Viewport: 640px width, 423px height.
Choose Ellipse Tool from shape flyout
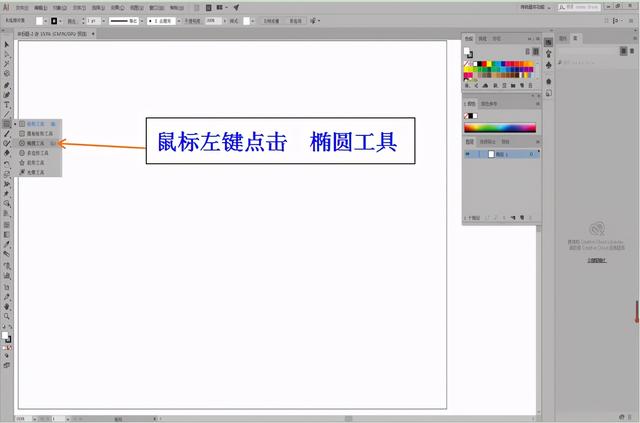click(38, 143)
